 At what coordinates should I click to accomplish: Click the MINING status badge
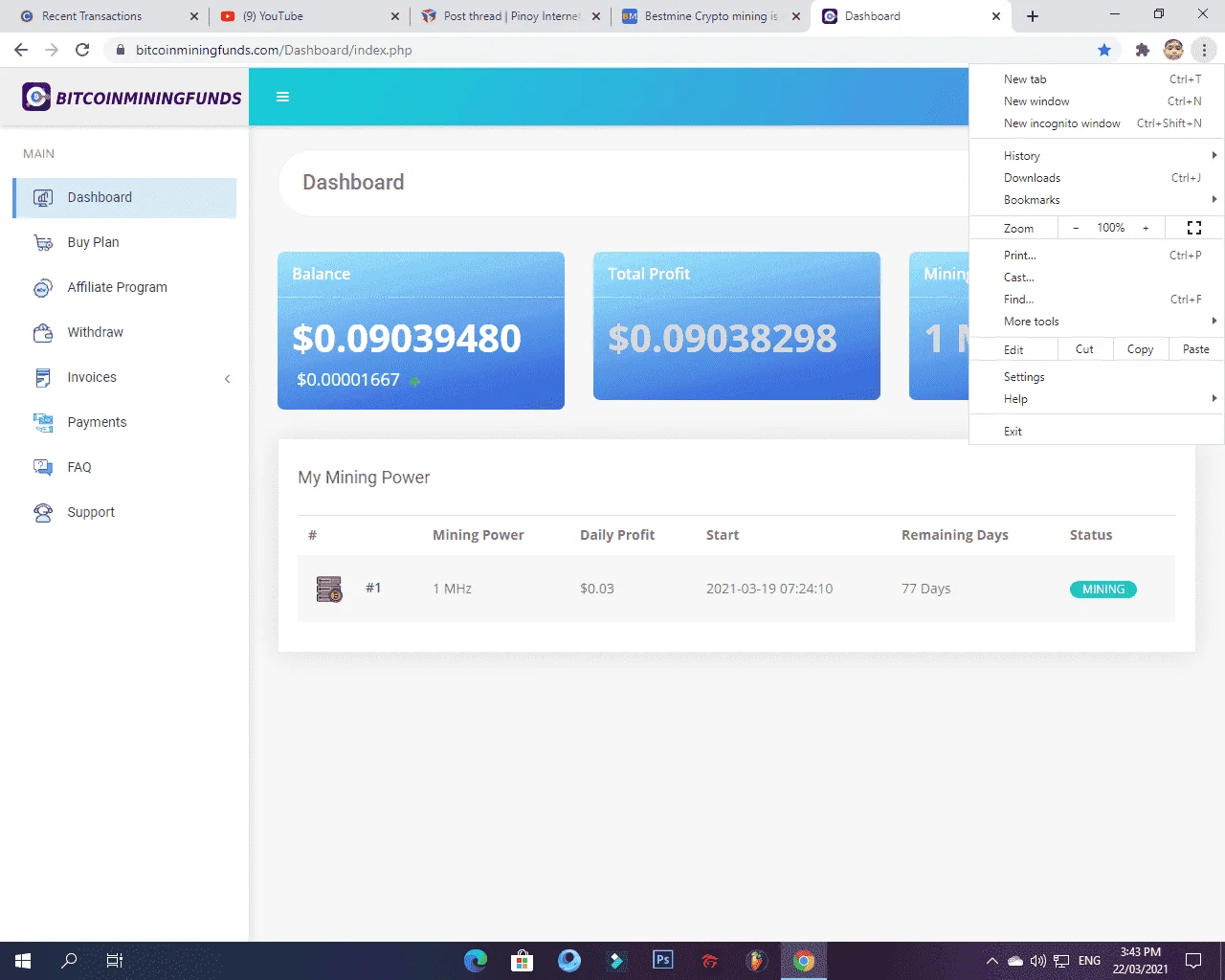1102,590
